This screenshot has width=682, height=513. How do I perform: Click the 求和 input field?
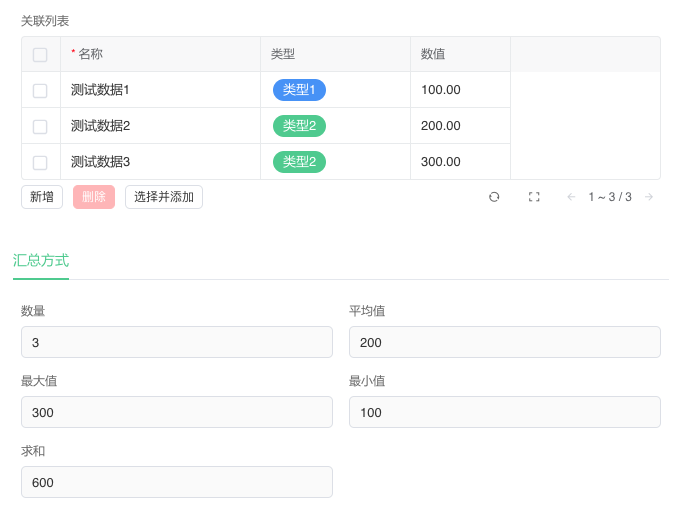[177, 482]
